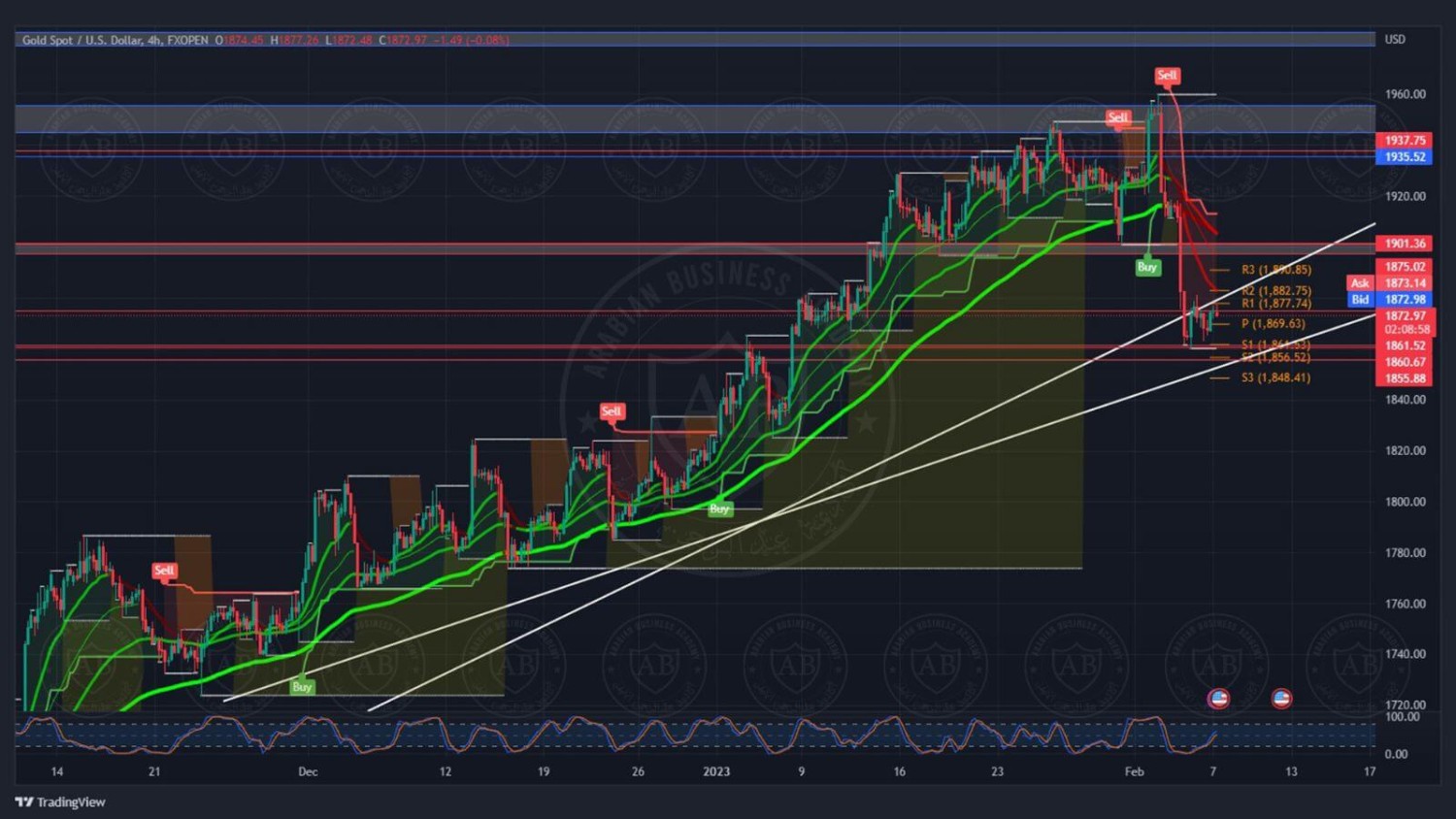Image resolution: width=1456 pixels, height=819 pixels.
Task: Click the 1855.88 price label
Action: 1404,378
